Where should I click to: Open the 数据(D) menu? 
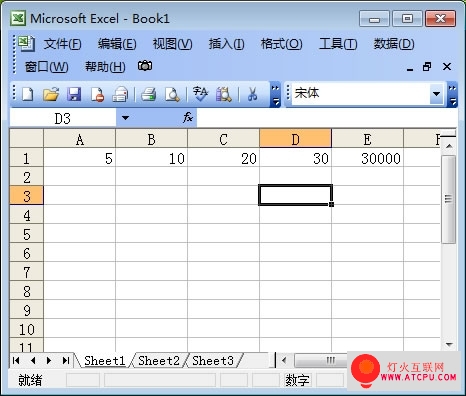point(394,44)
